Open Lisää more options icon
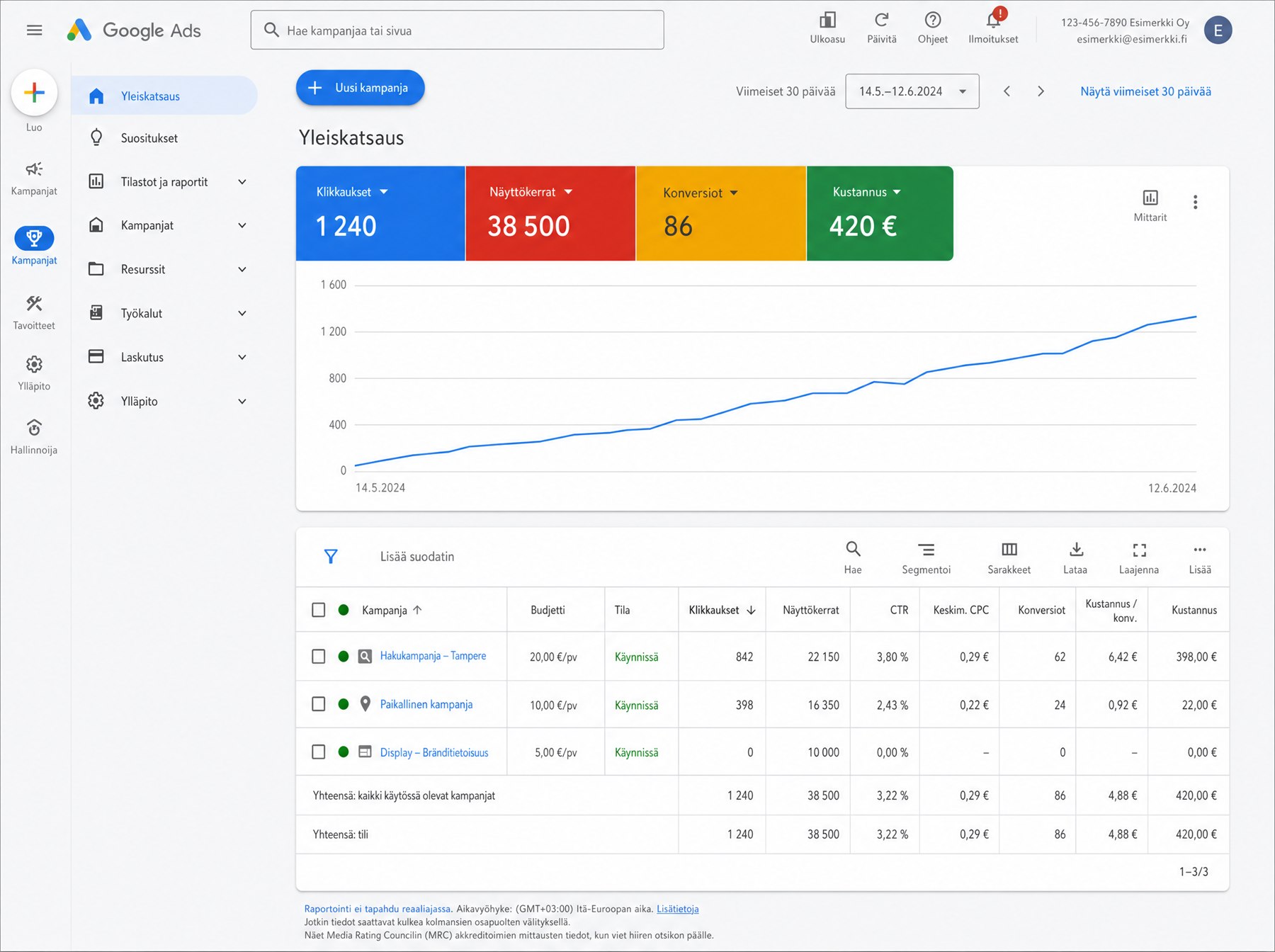The width and height of the screenshot is (1275, 952). 1199,550
